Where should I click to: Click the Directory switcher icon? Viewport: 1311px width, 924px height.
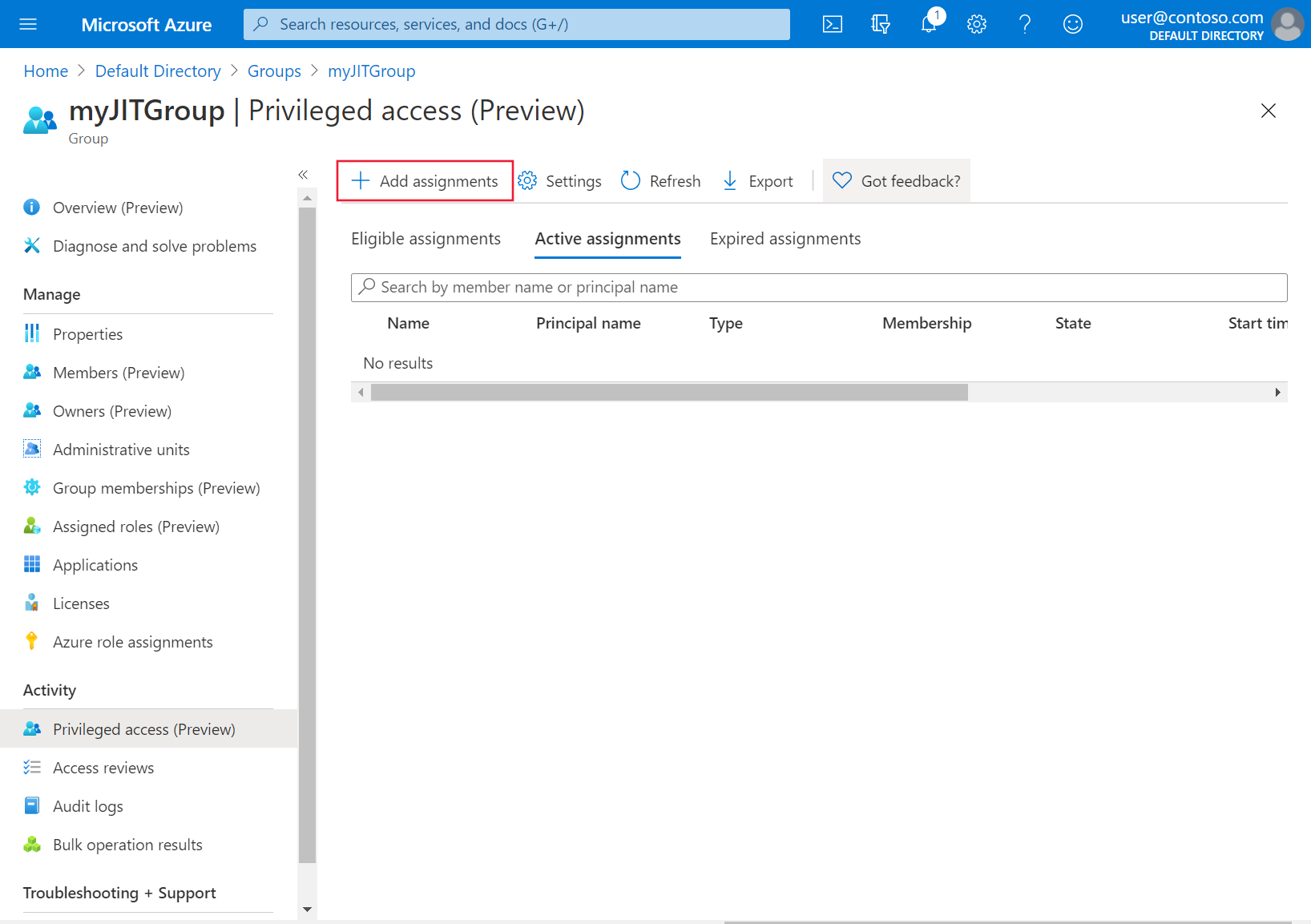click(x=881, y=24)
